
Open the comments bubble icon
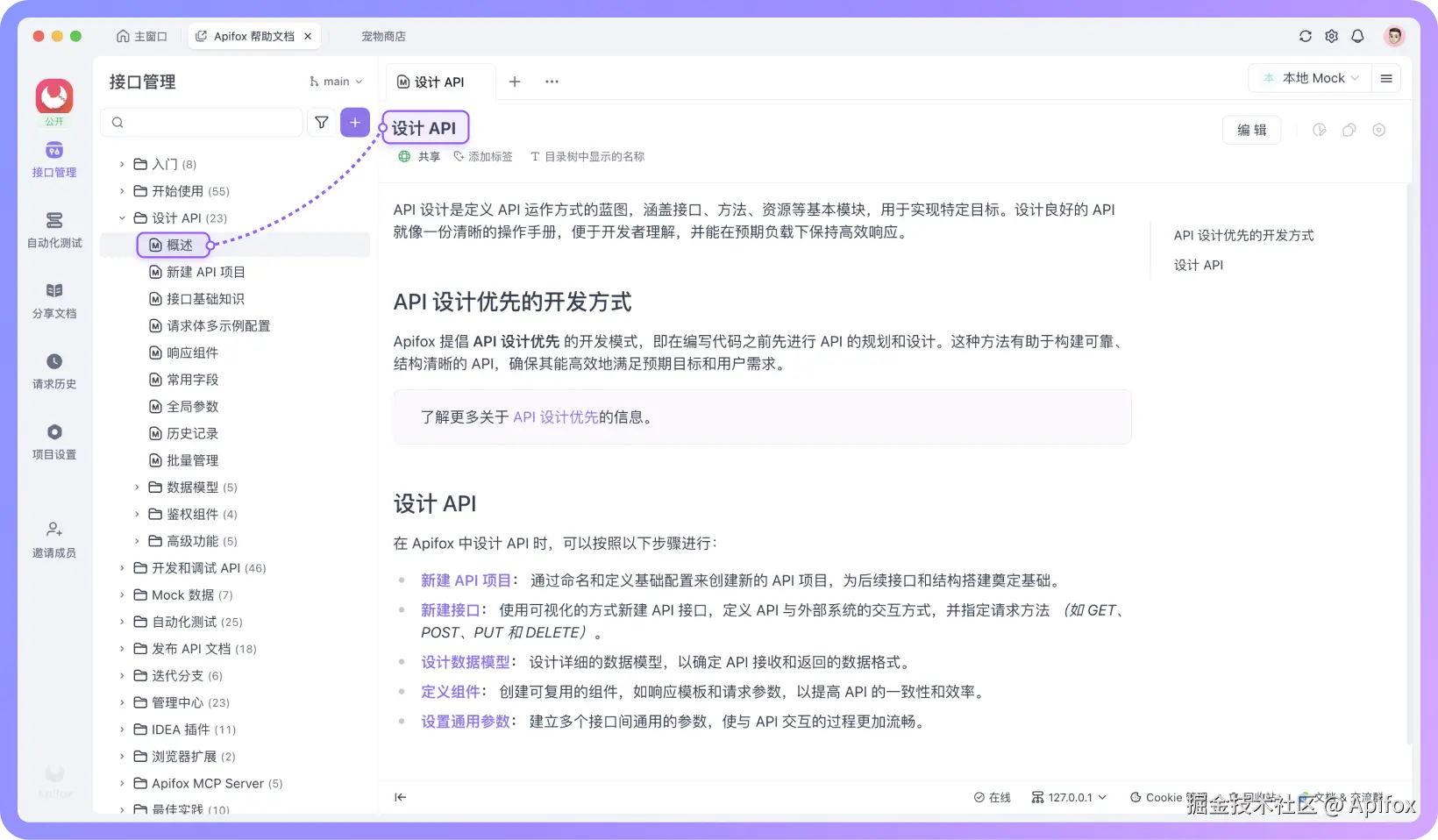[1349, 130]
